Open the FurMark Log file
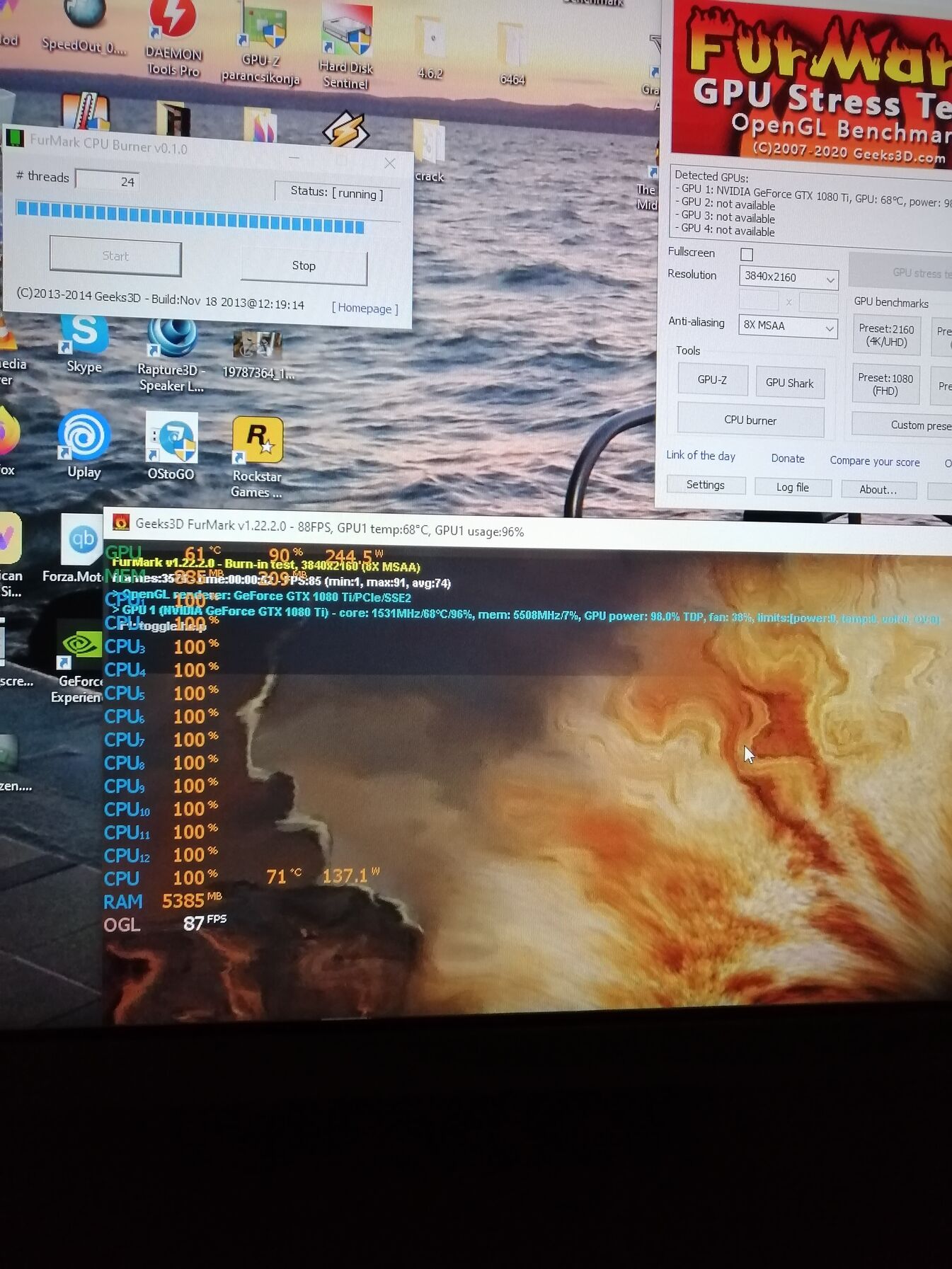 tap(792, 487)
